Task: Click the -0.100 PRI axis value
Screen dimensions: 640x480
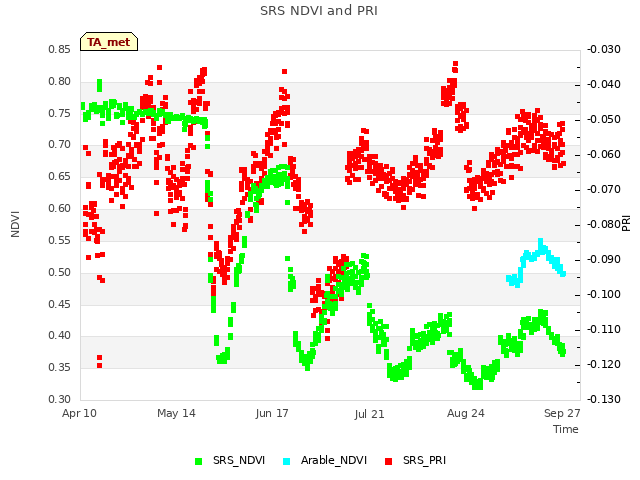Action: tap(604, 295)
